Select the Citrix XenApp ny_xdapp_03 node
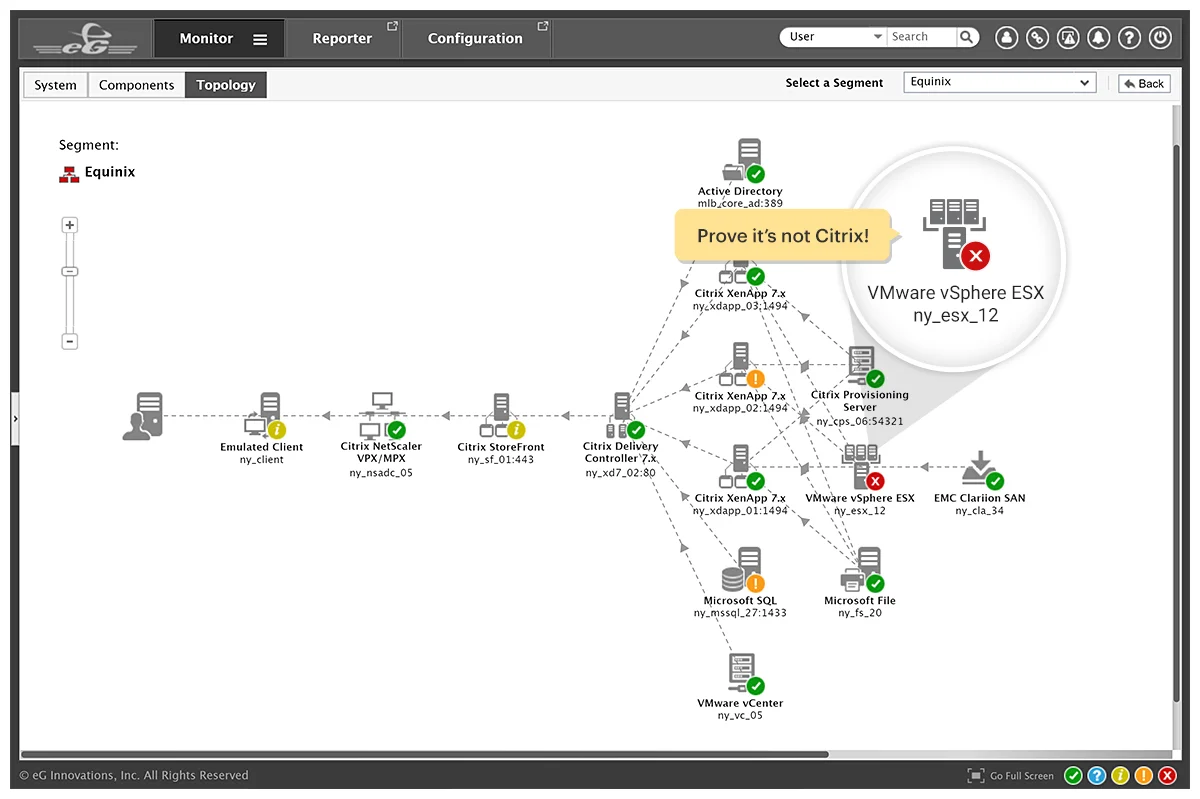 pyautogui.click(x=741, y=272)
